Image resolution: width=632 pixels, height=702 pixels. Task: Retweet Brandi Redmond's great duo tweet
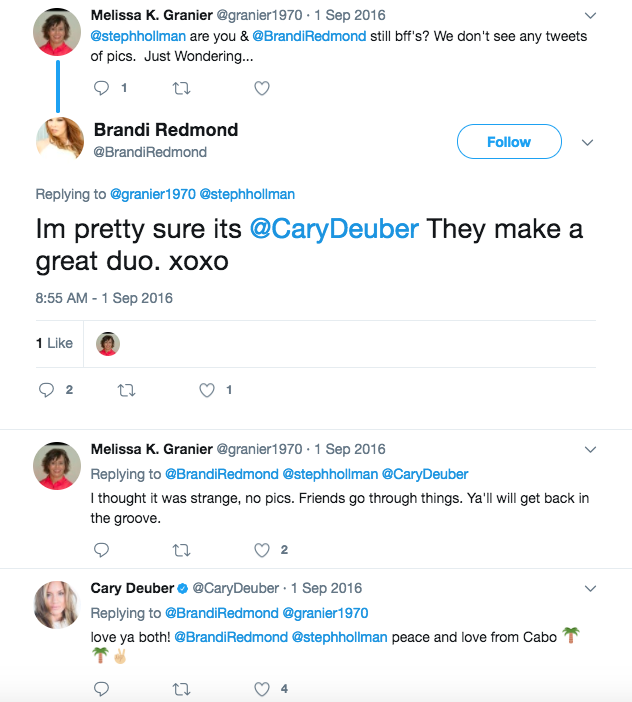[x=127, y=390]
